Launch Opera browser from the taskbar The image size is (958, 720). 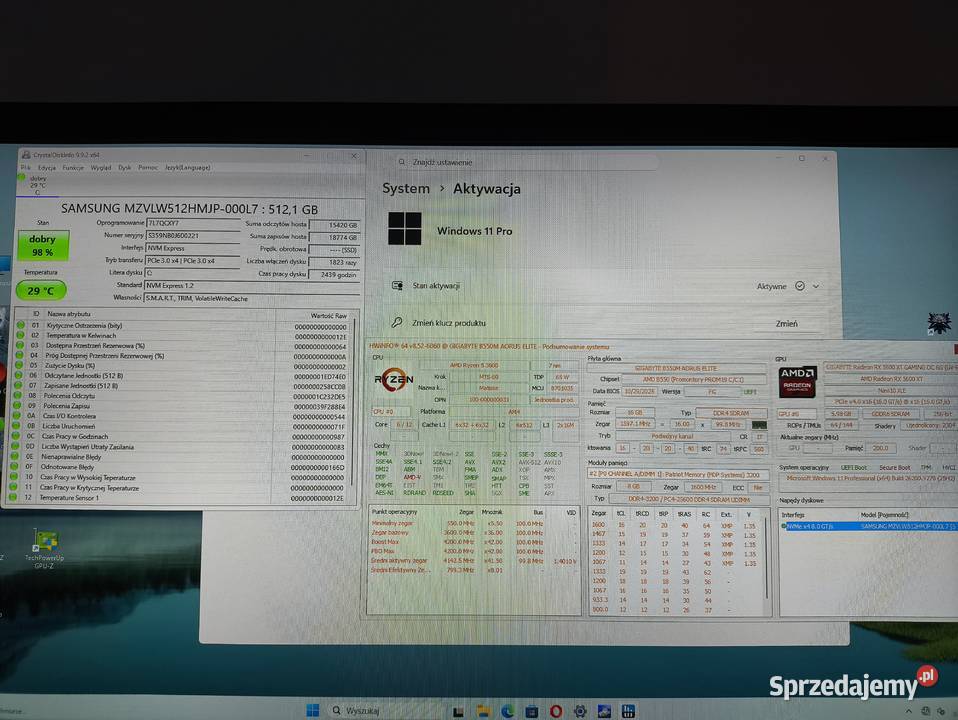(555, 711)
